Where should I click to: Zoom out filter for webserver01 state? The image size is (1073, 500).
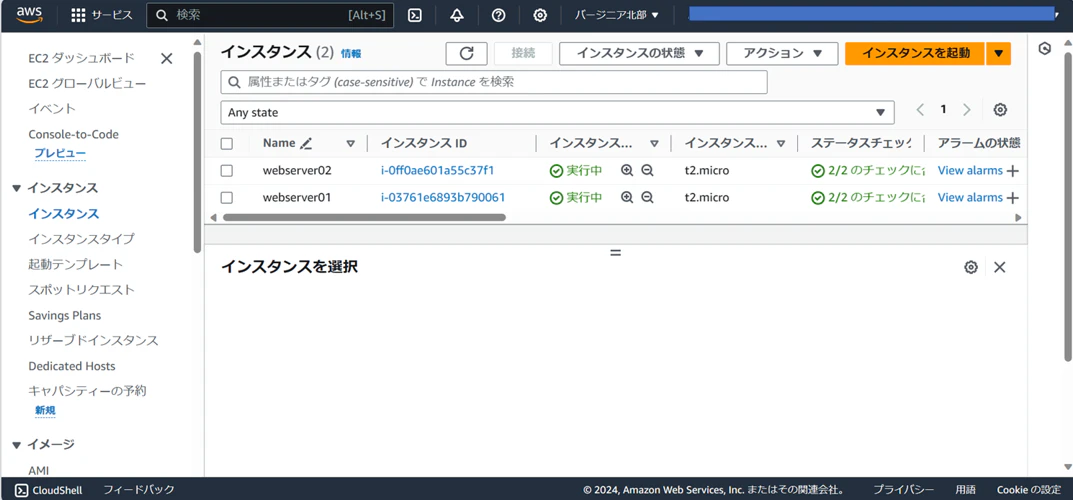pos(647,198)
